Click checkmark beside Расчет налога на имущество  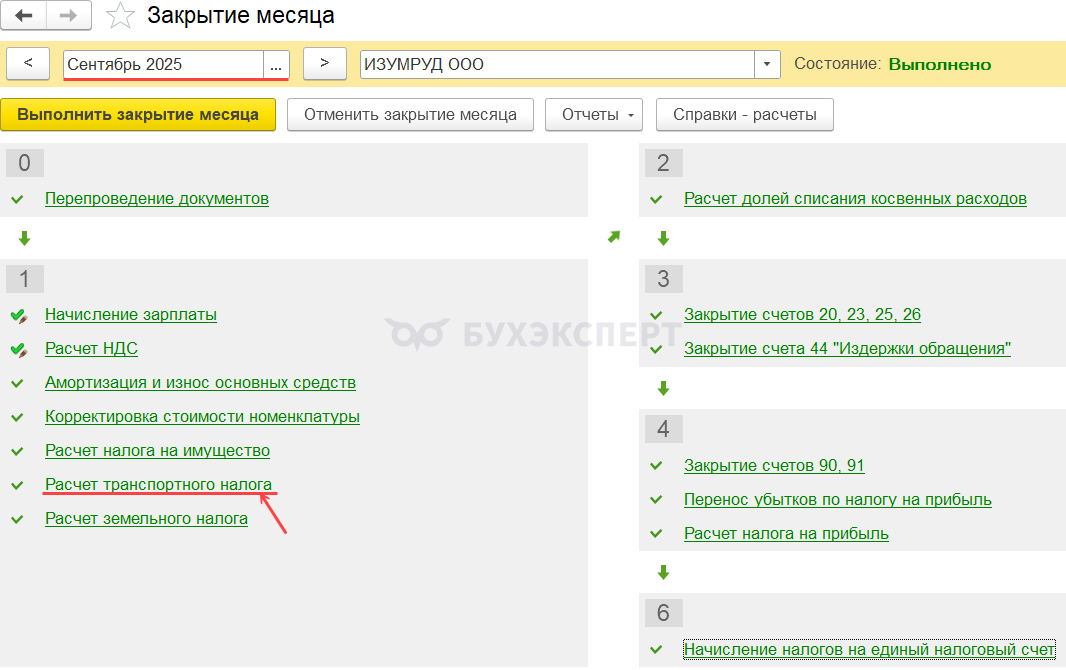(18, 451)
